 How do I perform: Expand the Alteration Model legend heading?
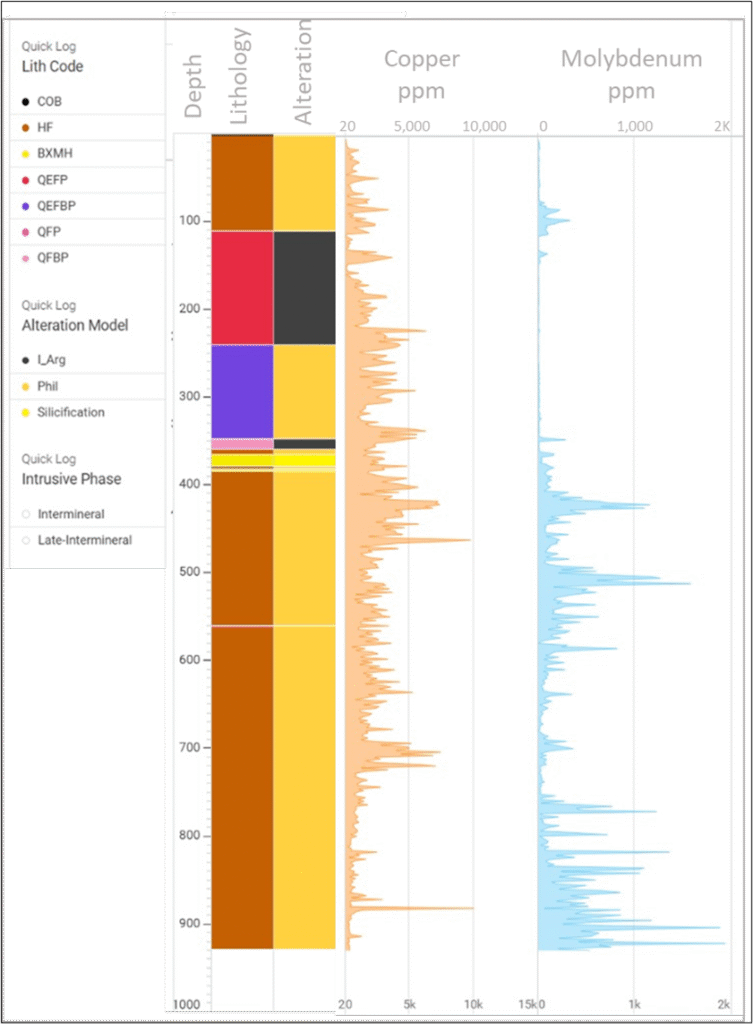coord(75,325)
